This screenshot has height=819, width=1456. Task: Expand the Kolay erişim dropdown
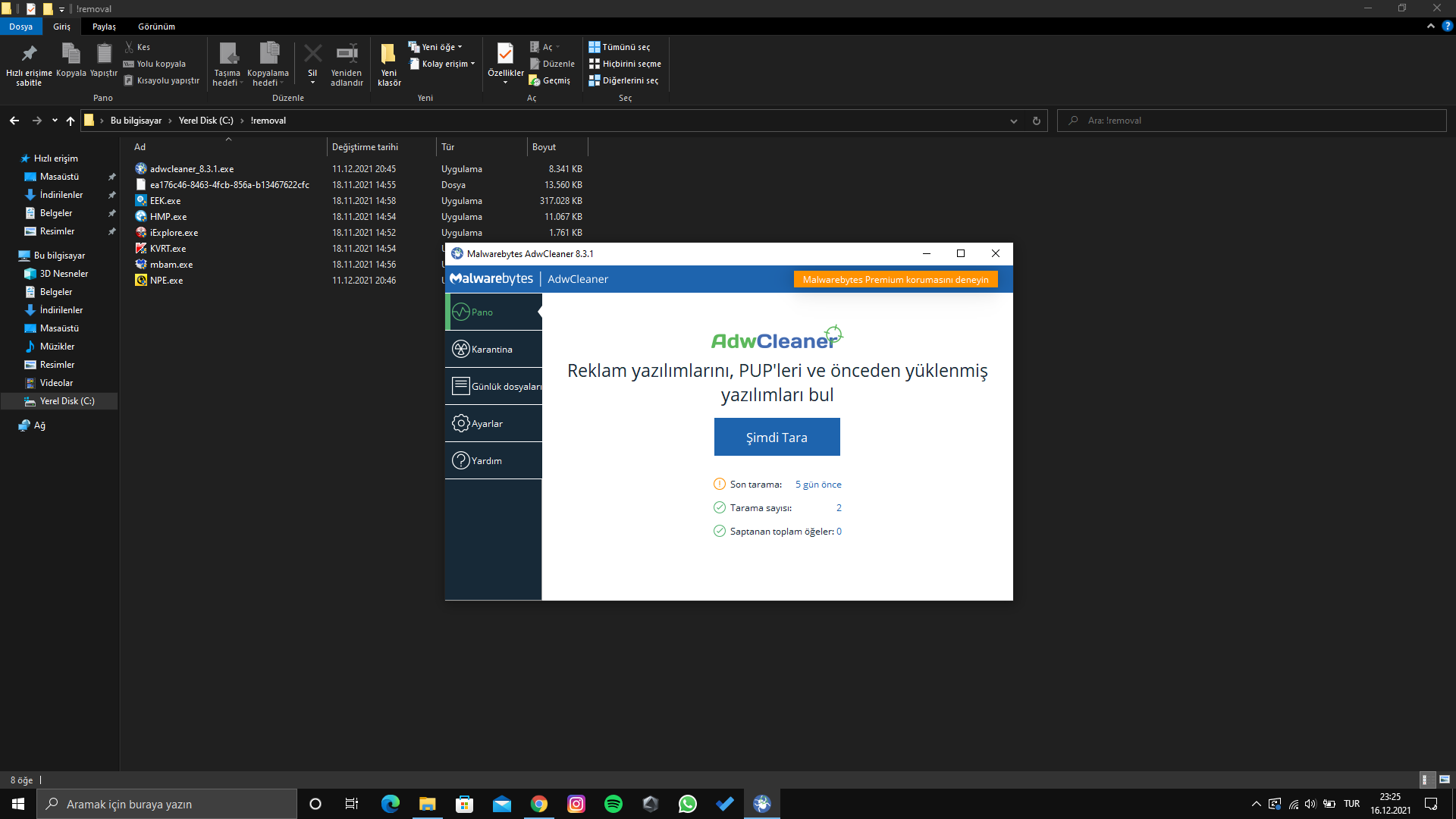point(444,64)
